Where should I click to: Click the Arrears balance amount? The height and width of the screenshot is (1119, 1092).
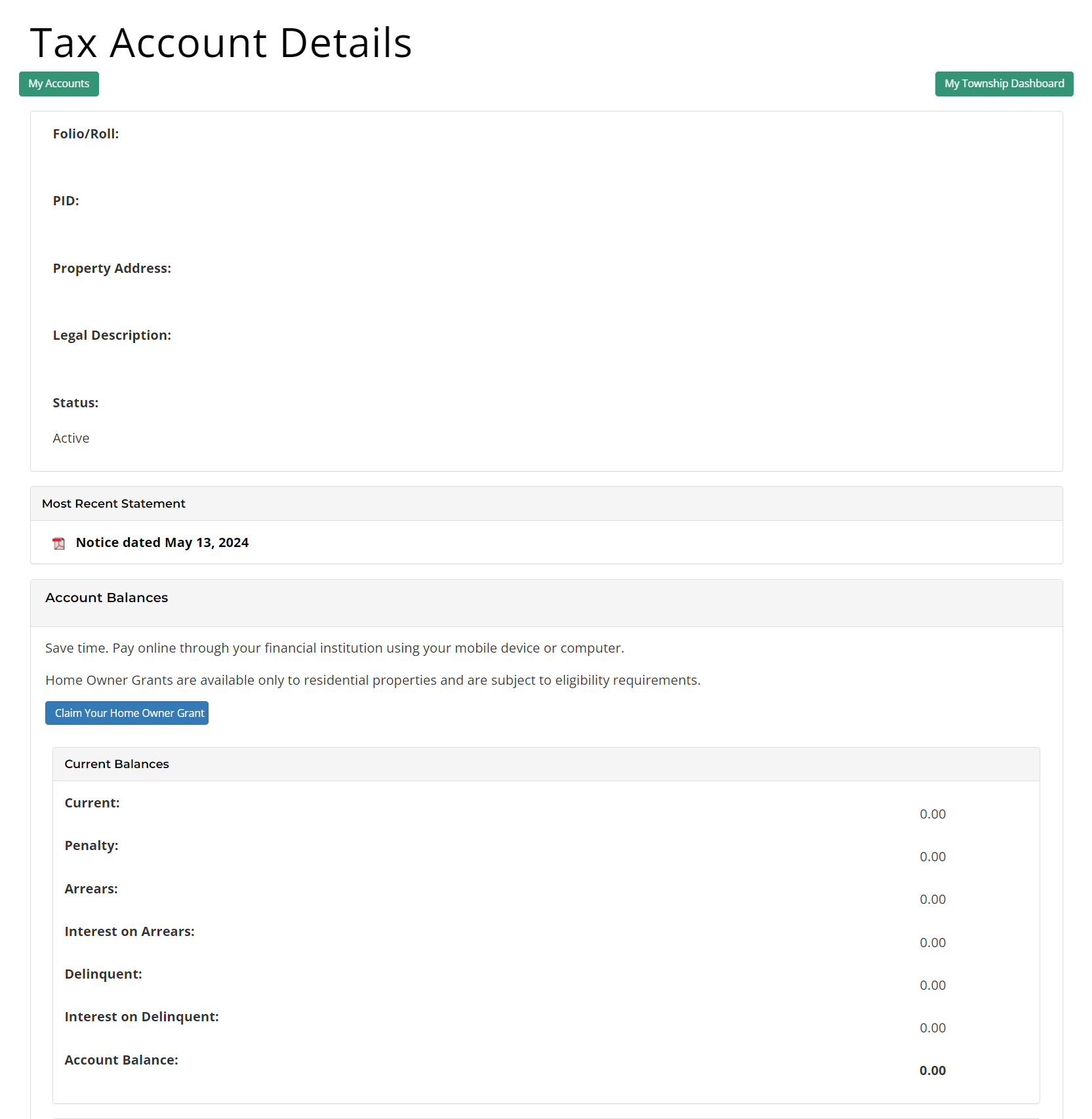point(933,899)
